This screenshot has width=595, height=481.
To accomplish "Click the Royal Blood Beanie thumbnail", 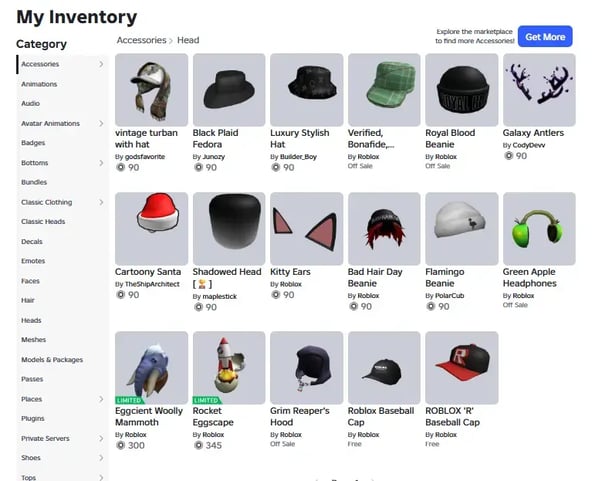I will point(461,90).
